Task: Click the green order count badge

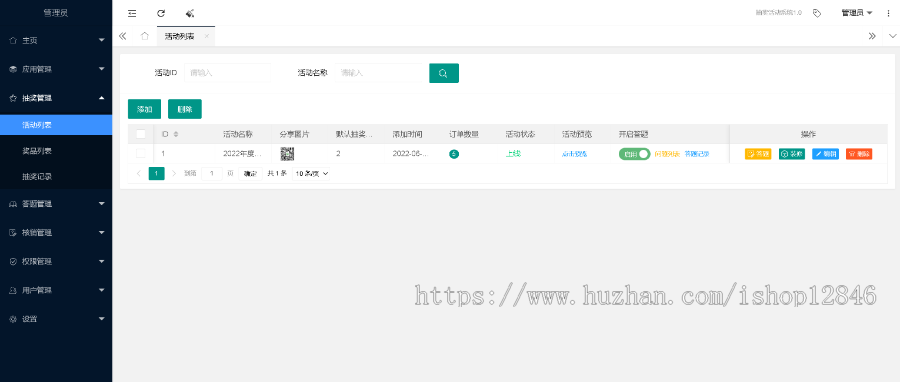Action: (454, 154)
